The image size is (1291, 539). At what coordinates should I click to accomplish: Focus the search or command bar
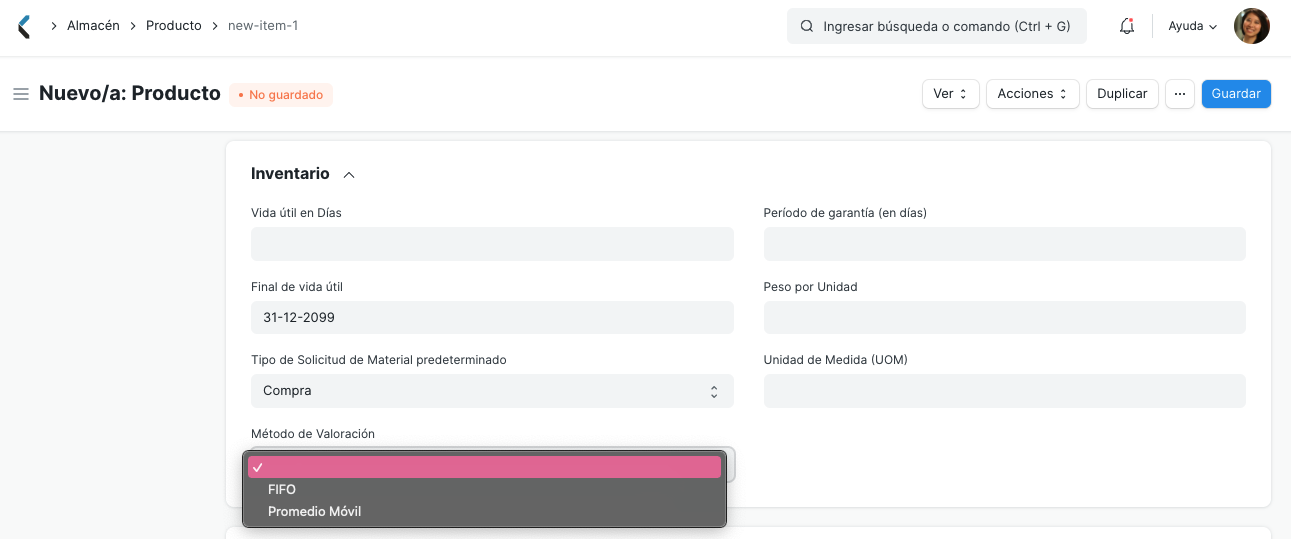pos(936,26)
